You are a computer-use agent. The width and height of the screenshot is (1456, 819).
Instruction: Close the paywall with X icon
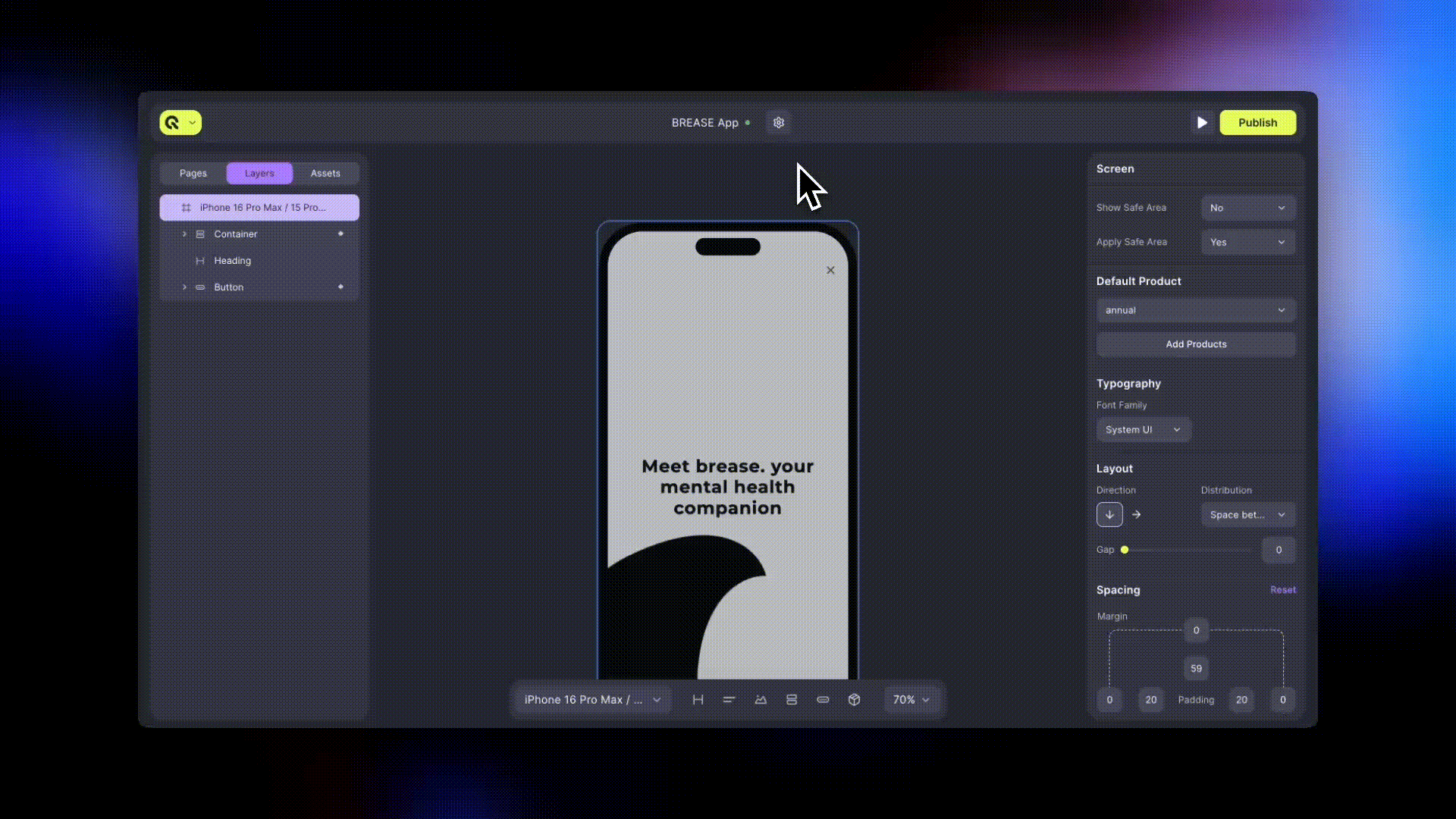pos(830,270)
